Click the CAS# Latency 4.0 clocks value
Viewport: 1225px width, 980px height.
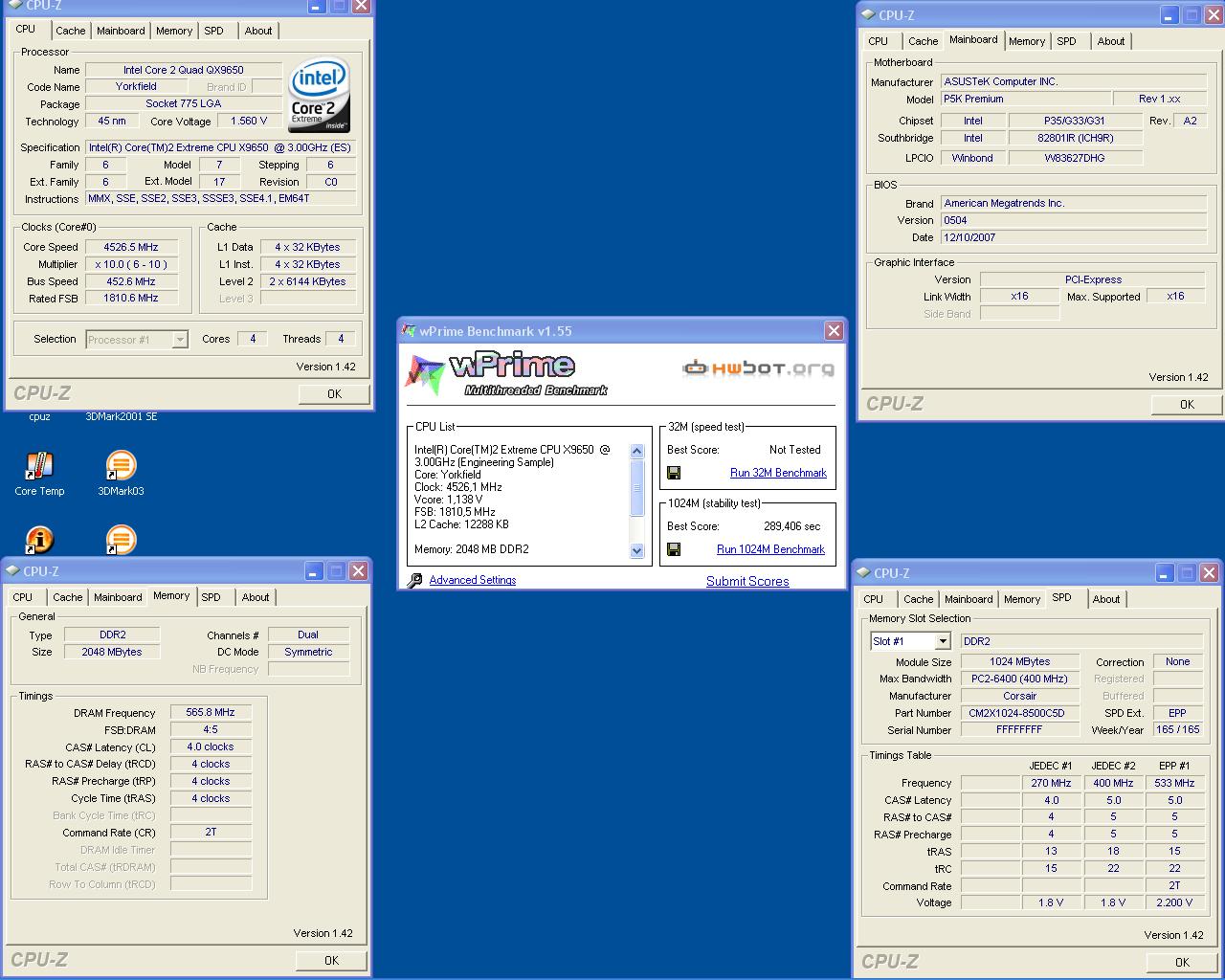pos(211,746)
